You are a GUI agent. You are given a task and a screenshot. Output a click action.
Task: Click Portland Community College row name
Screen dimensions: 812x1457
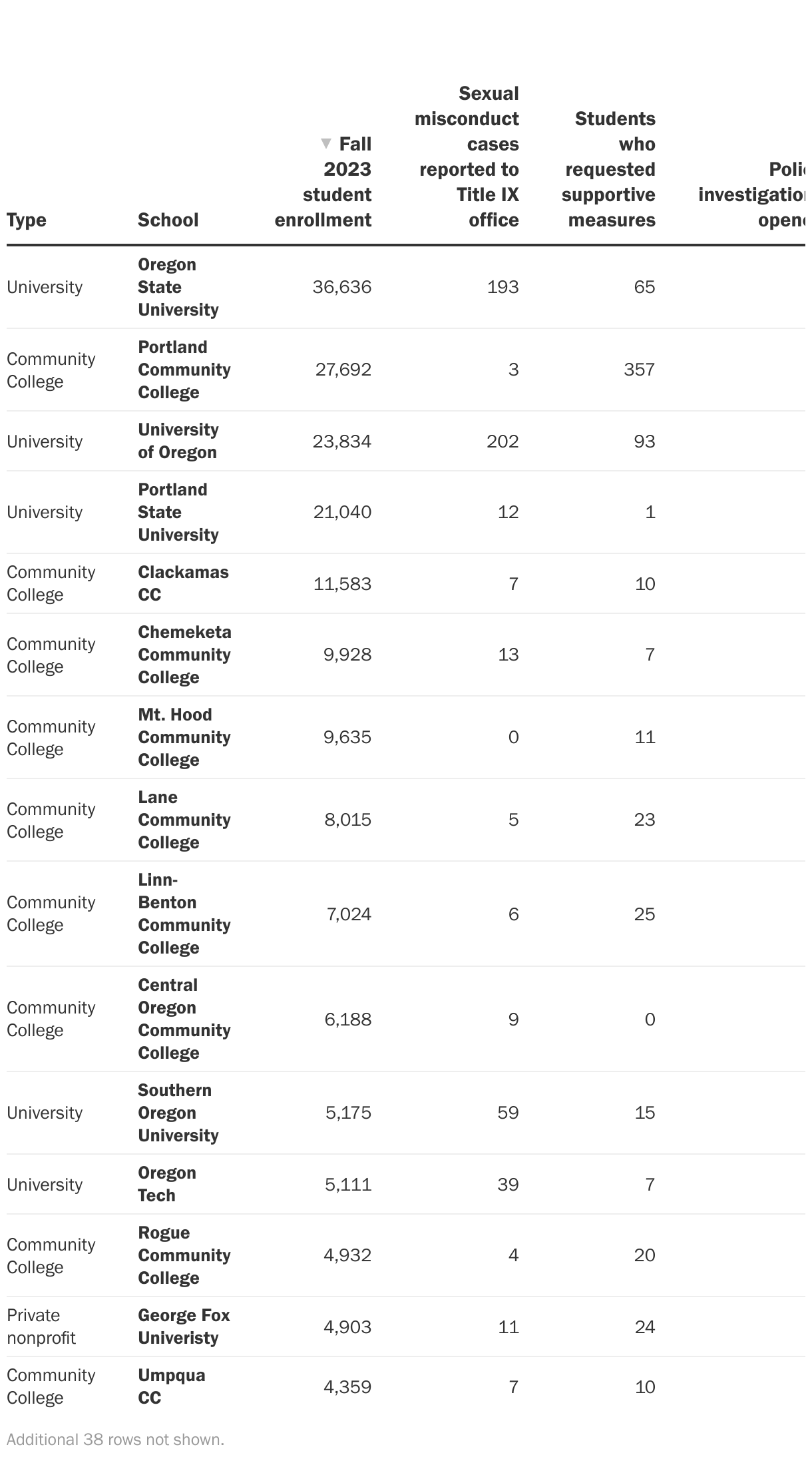(184, 370)
